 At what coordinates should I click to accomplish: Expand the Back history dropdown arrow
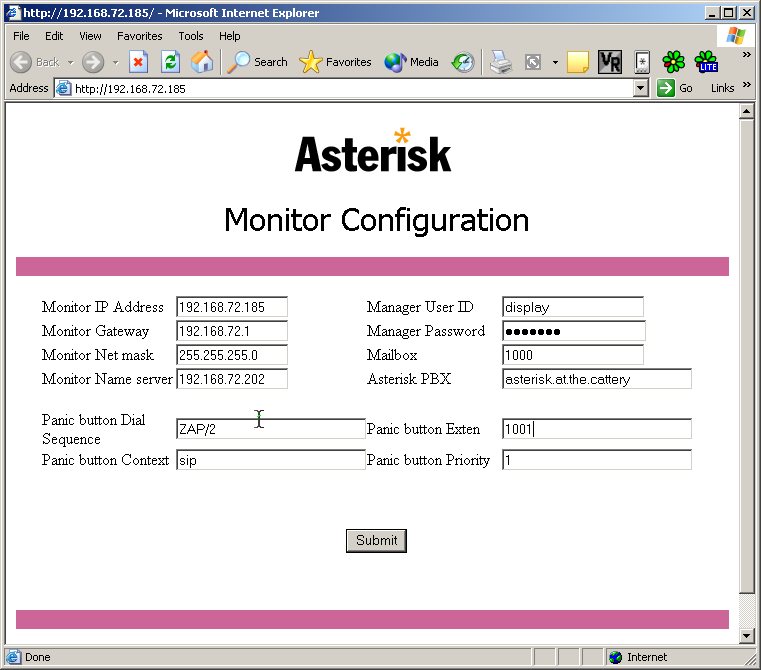[x=71, y=62]
